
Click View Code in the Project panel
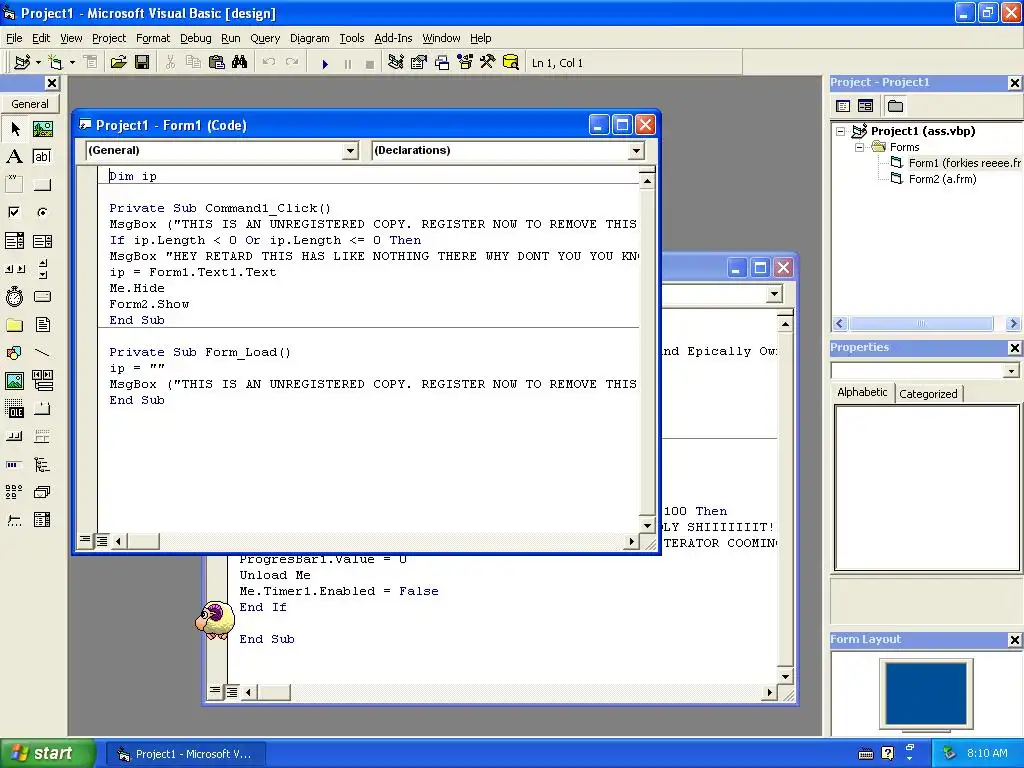[843, 106]
